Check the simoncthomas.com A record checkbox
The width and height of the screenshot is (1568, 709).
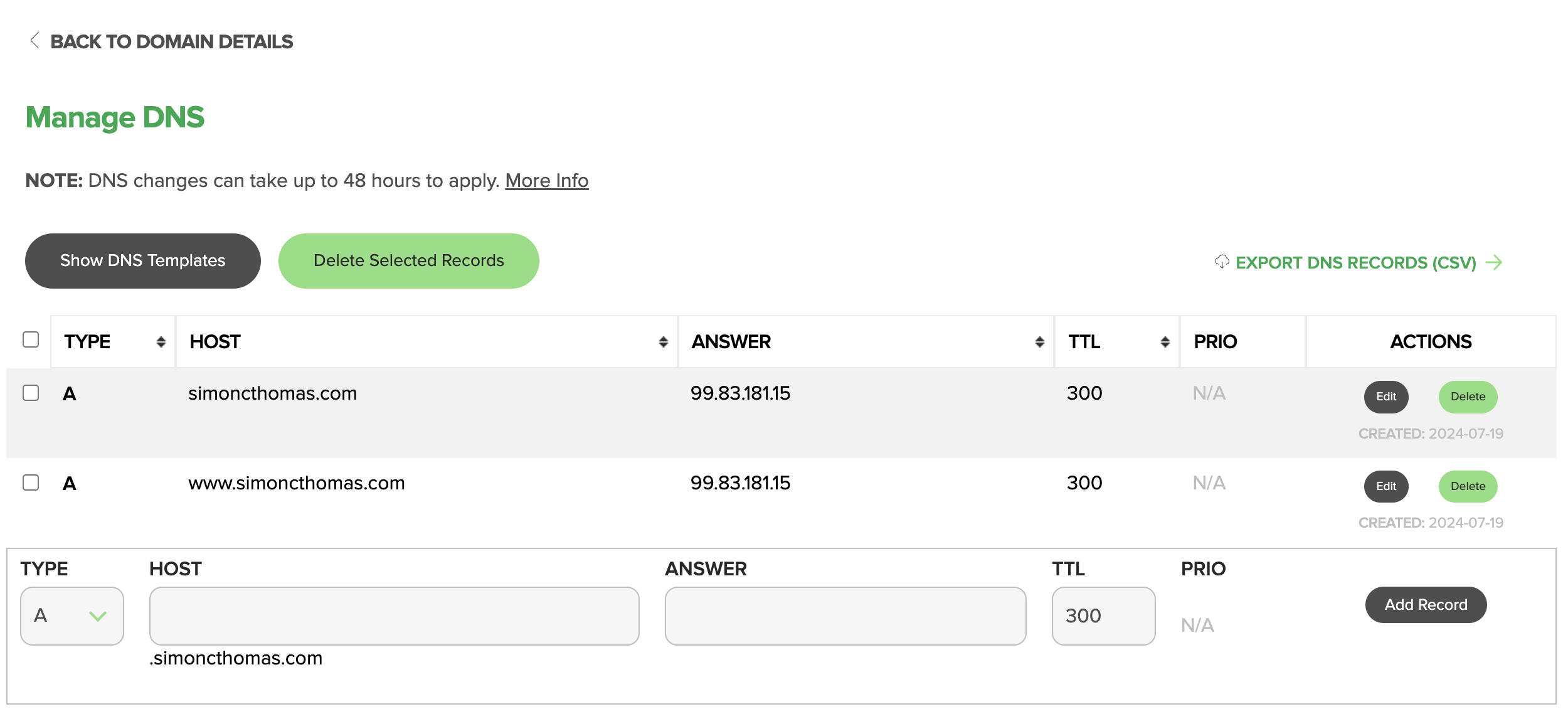(x=31, y=393)
